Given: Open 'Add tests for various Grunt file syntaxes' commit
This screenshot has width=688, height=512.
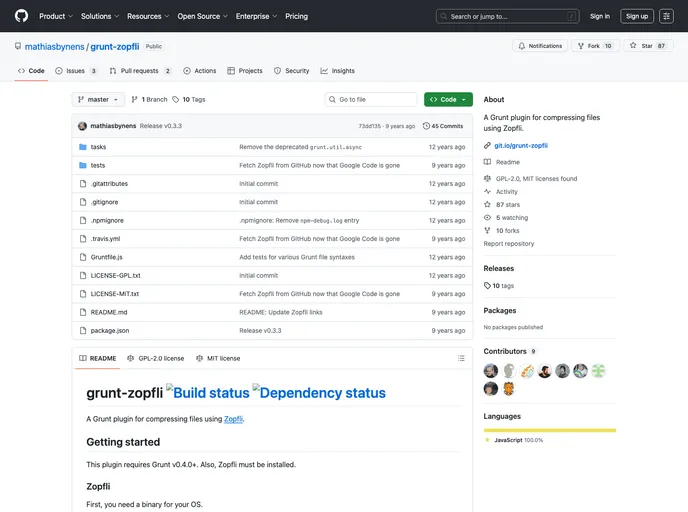Looking at the screenshot, I should click(297, 257).
